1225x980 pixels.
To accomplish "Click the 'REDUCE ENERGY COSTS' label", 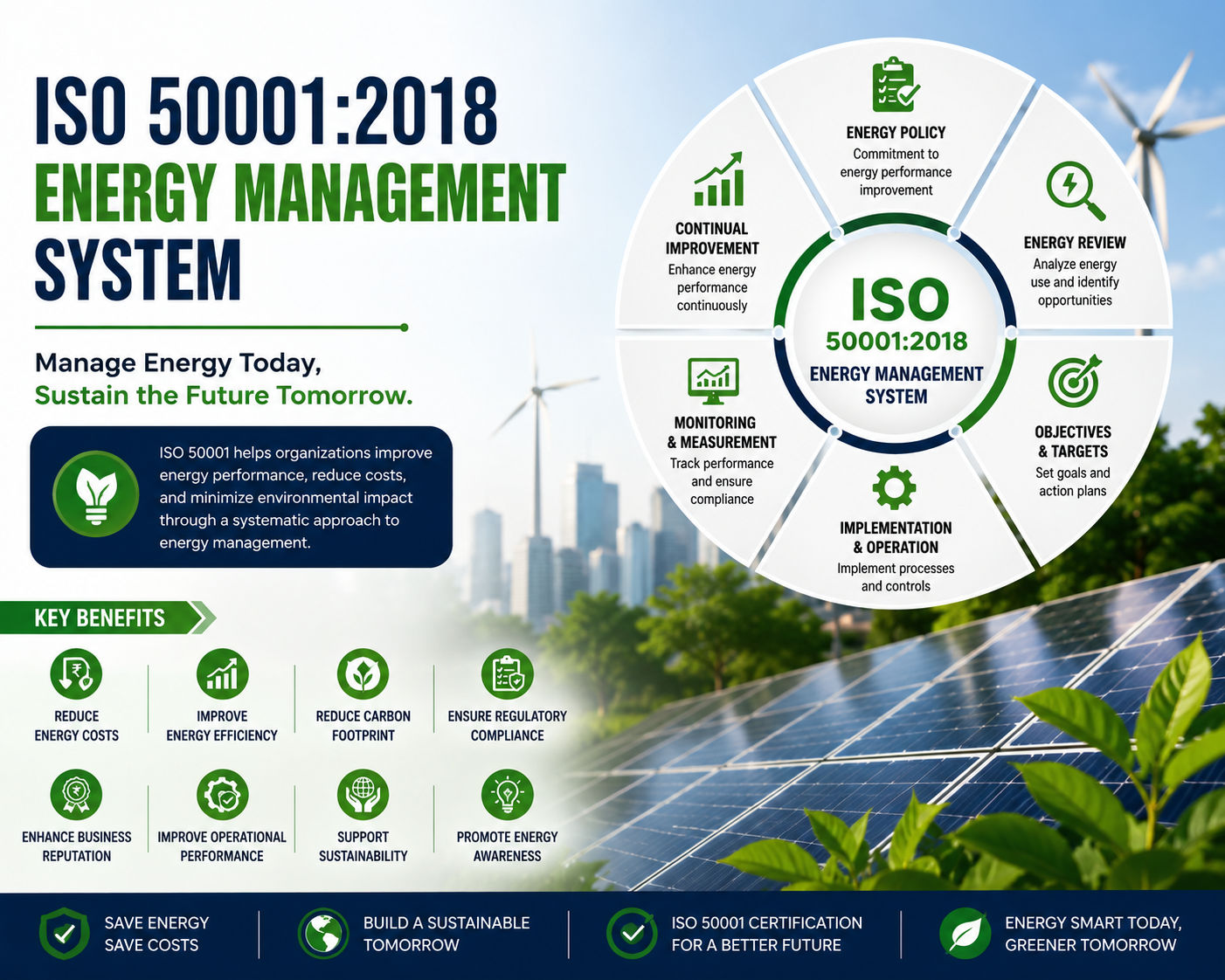I will point(77,726).
